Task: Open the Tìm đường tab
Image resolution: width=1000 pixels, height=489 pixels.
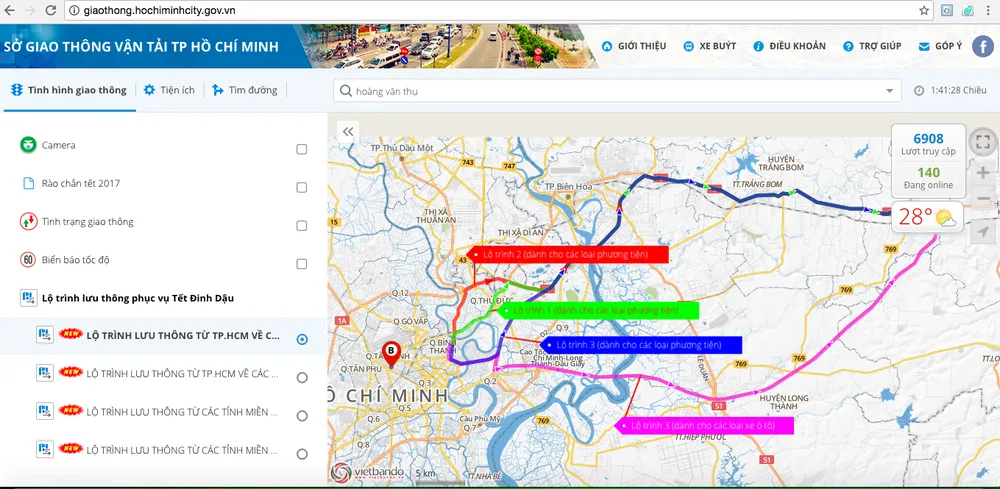Action: pyautogui.click(x=245, y=90)
